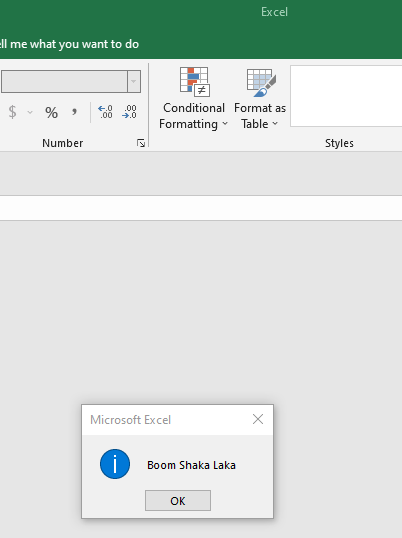
Task: Click inside the number format box
Action: pos(64,82)
